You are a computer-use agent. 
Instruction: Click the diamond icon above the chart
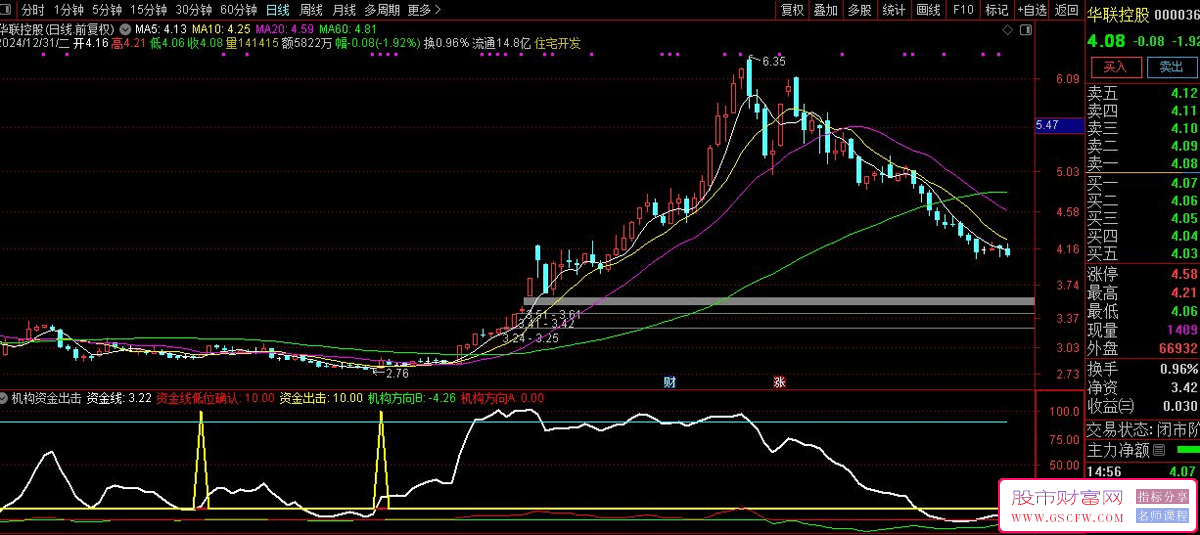[x=1007, y=31]
